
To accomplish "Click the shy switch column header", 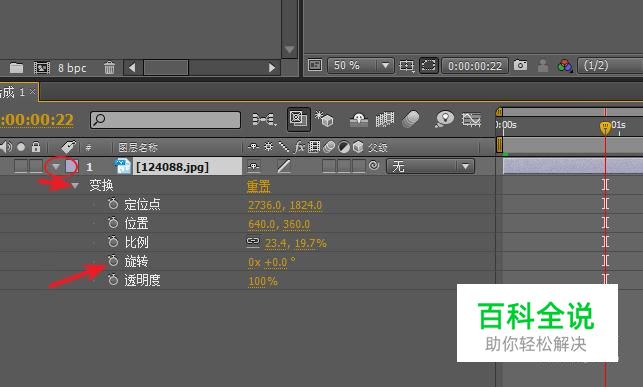I will 253,146.
